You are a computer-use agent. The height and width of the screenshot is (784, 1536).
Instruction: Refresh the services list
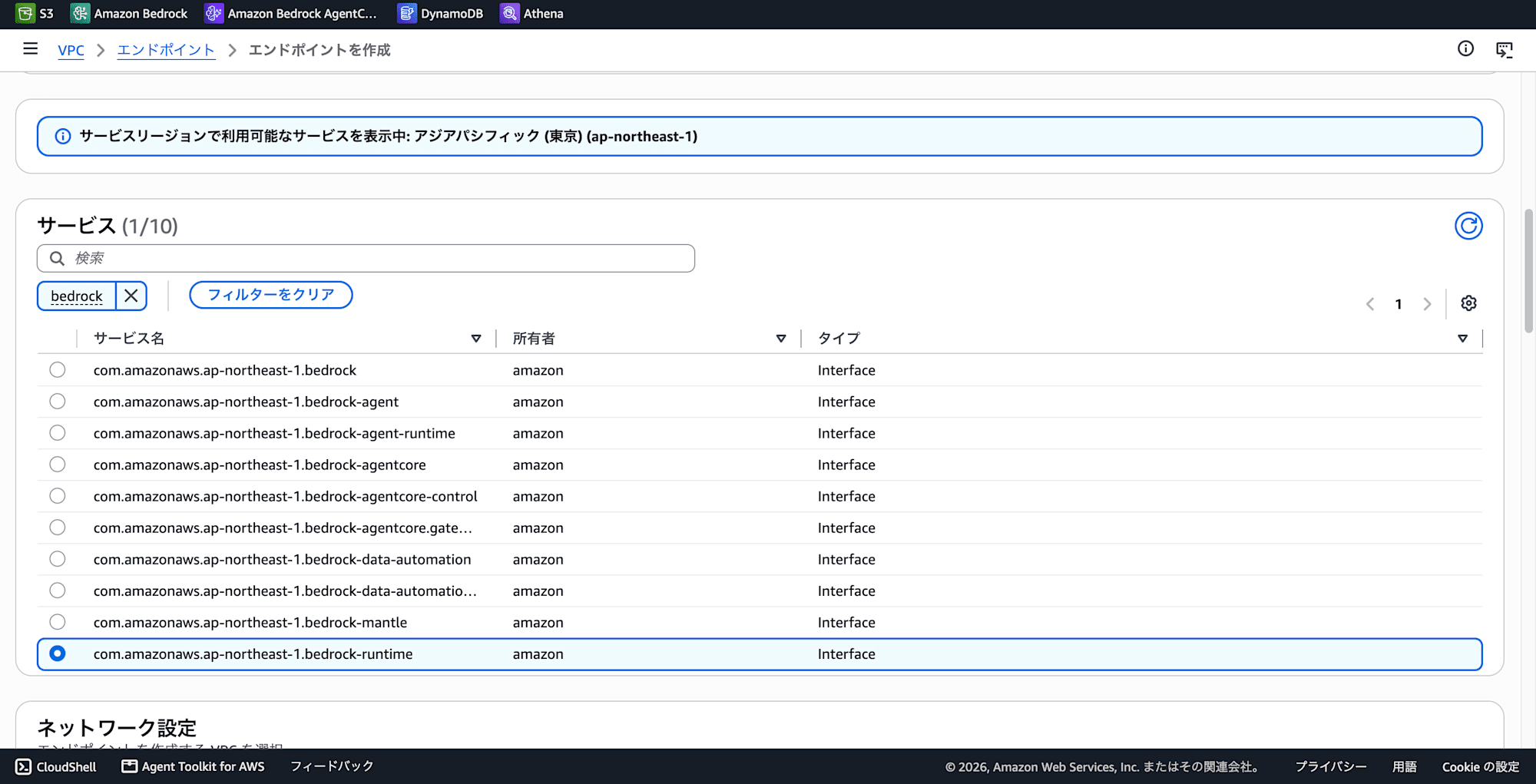pyautogui.click(x=1468, y=226)
